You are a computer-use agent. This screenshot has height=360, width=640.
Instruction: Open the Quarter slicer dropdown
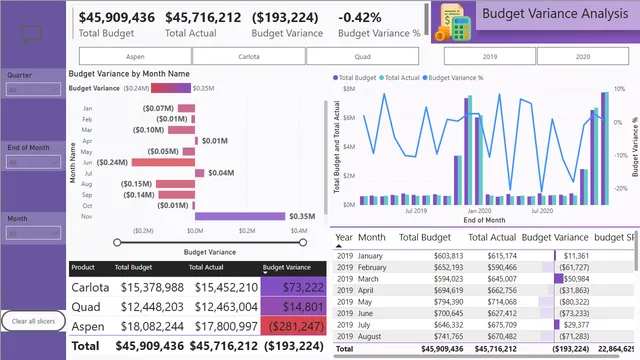point(33,90)
